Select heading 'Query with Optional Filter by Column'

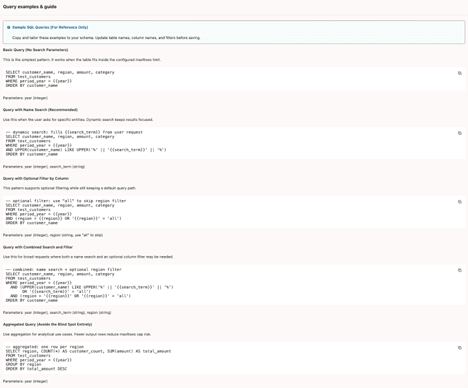[36, 178]
